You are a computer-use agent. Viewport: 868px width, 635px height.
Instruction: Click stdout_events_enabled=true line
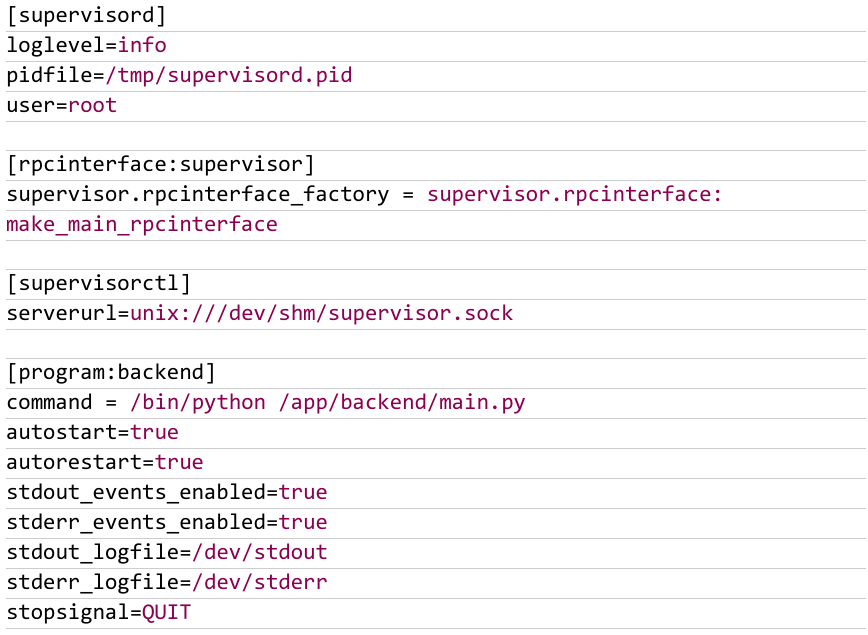[167, 492]
